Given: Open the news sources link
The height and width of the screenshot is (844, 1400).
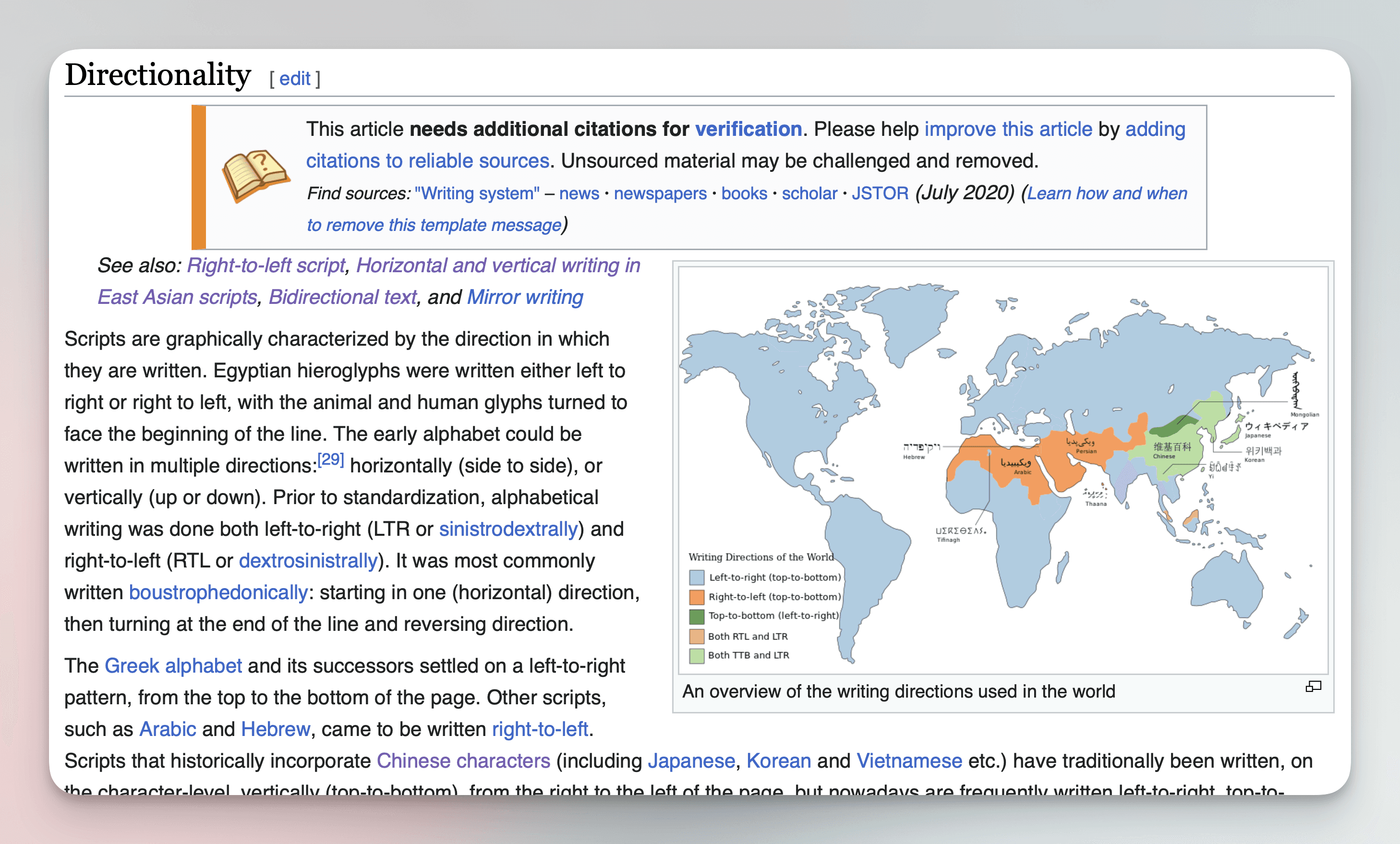Looking at the screenshot, I should (579, 193).
